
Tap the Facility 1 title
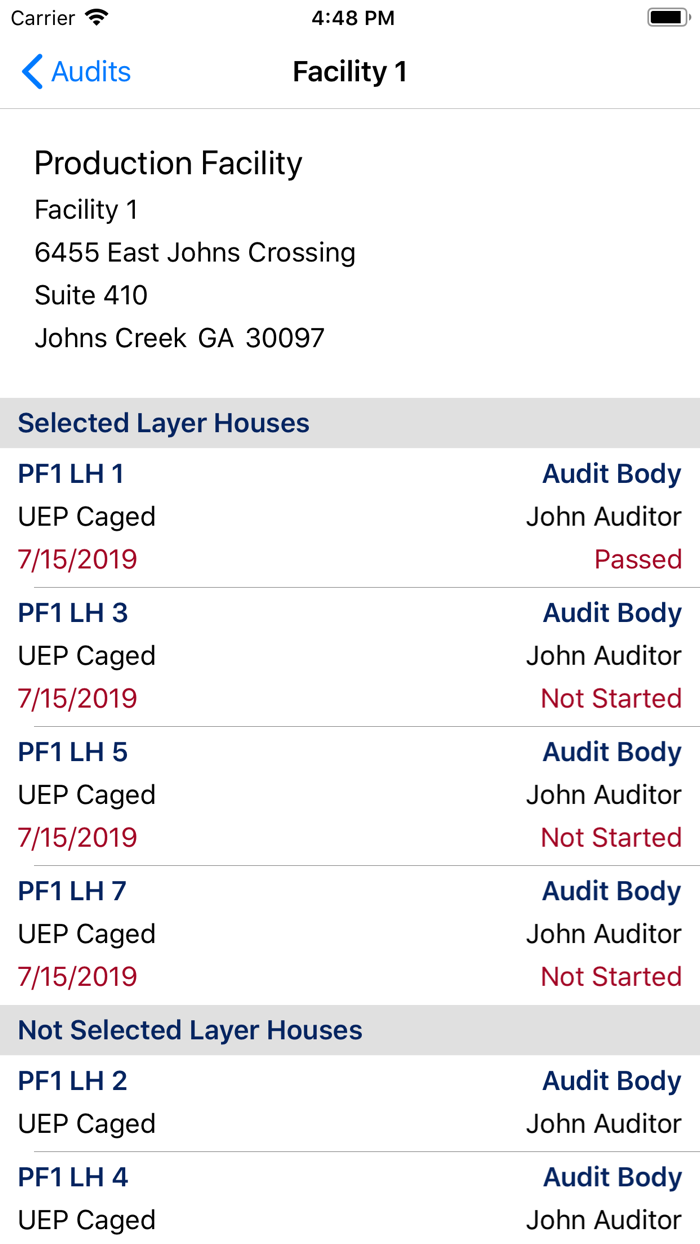349,71
